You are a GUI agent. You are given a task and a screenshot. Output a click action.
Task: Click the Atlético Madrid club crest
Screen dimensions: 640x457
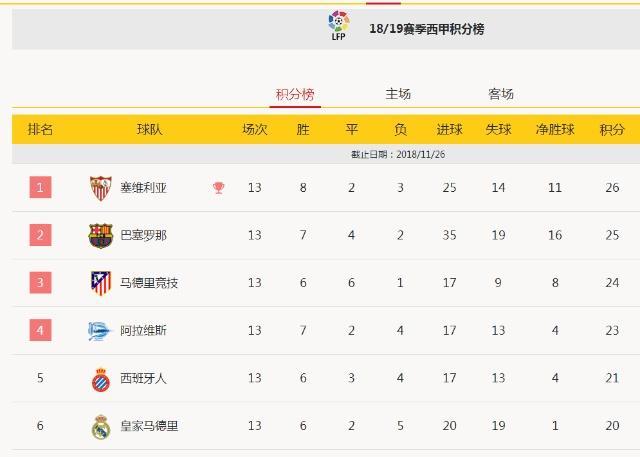100,283
